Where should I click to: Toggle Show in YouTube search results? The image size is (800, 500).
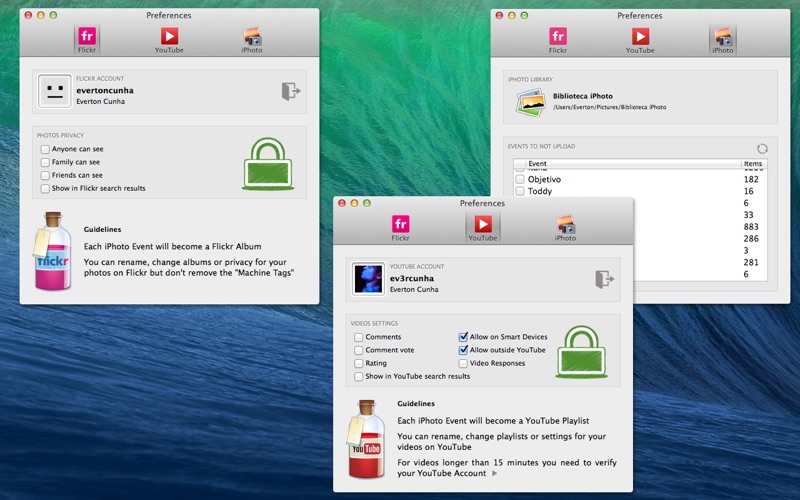359,377
